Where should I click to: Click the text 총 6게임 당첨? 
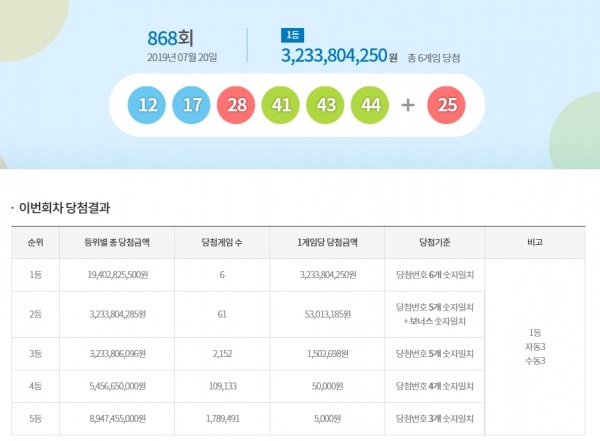pyautogui.click(x=434, y=58)
